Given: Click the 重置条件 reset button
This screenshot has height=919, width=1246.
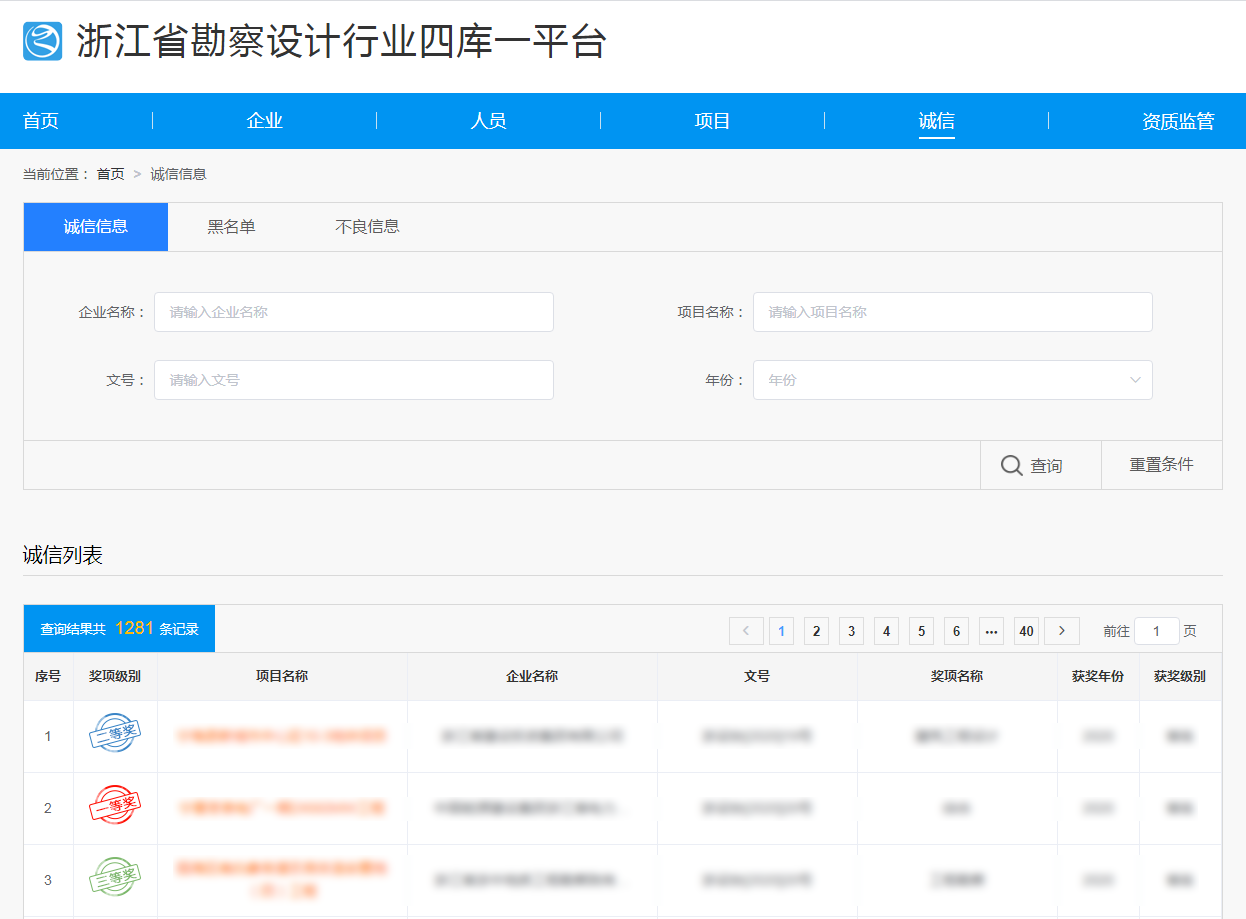Looking at the screenshot, I should [x=1161, y=465].
